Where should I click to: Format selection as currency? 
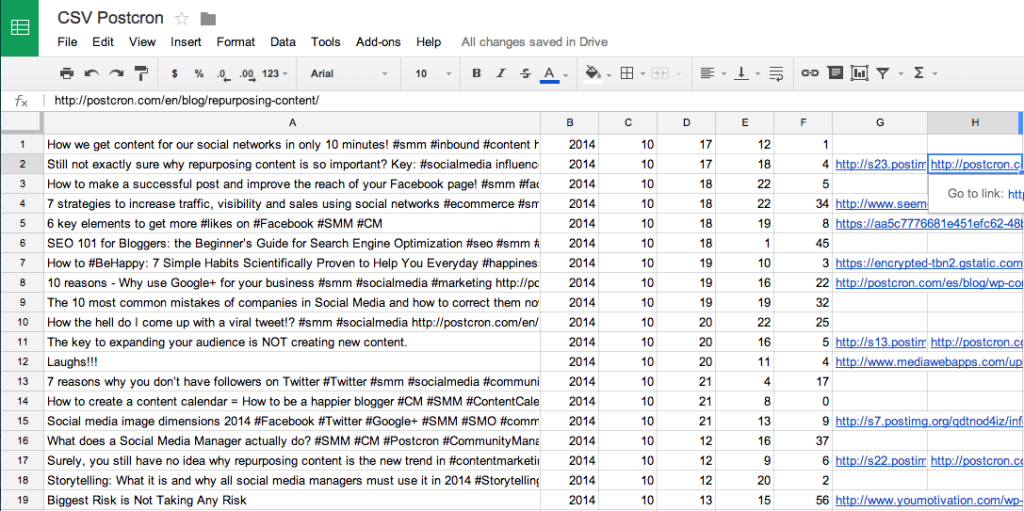(175, 73)
